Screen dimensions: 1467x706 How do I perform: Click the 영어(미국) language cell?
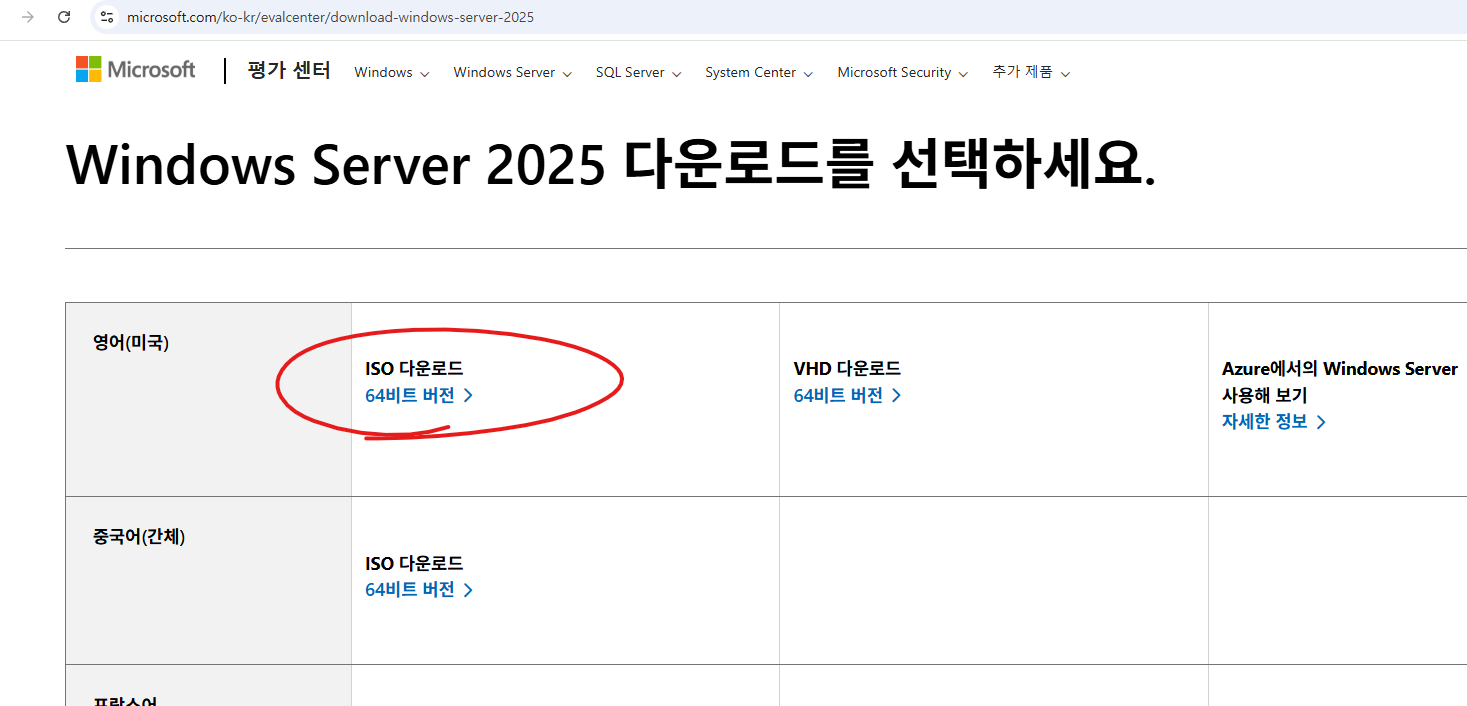click(208, 399)
